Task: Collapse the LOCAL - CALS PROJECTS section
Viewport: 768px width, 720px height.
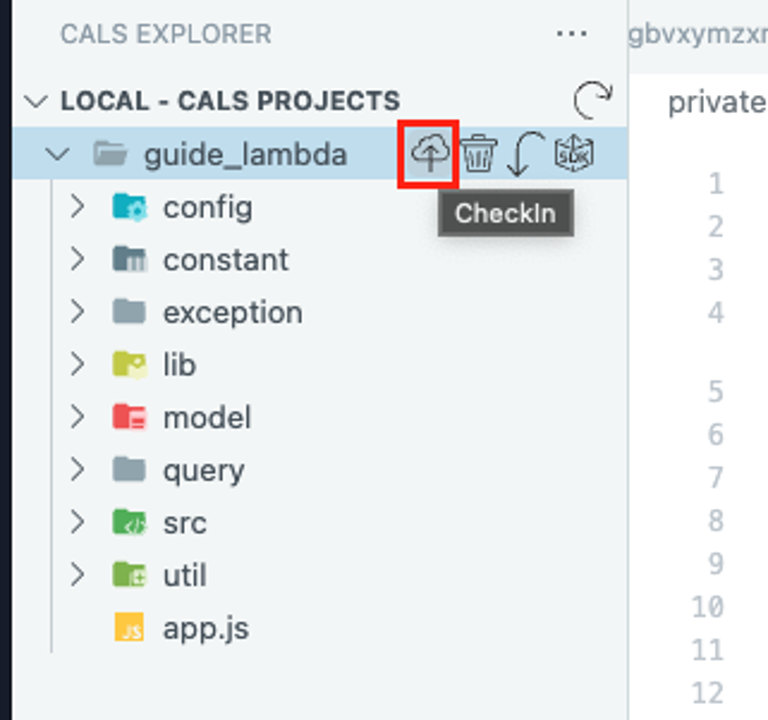Action: point(36,101)
